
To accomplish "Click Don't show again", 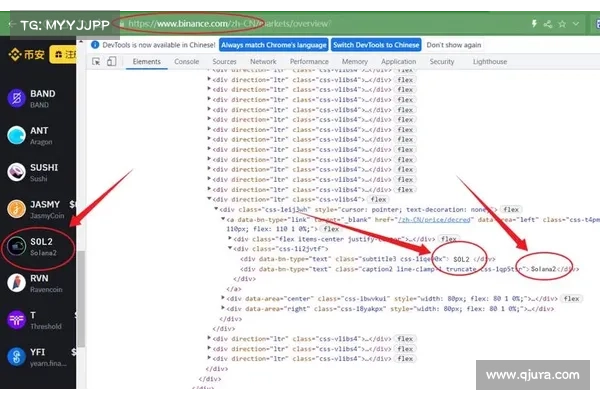I will (x=454, y=45).
